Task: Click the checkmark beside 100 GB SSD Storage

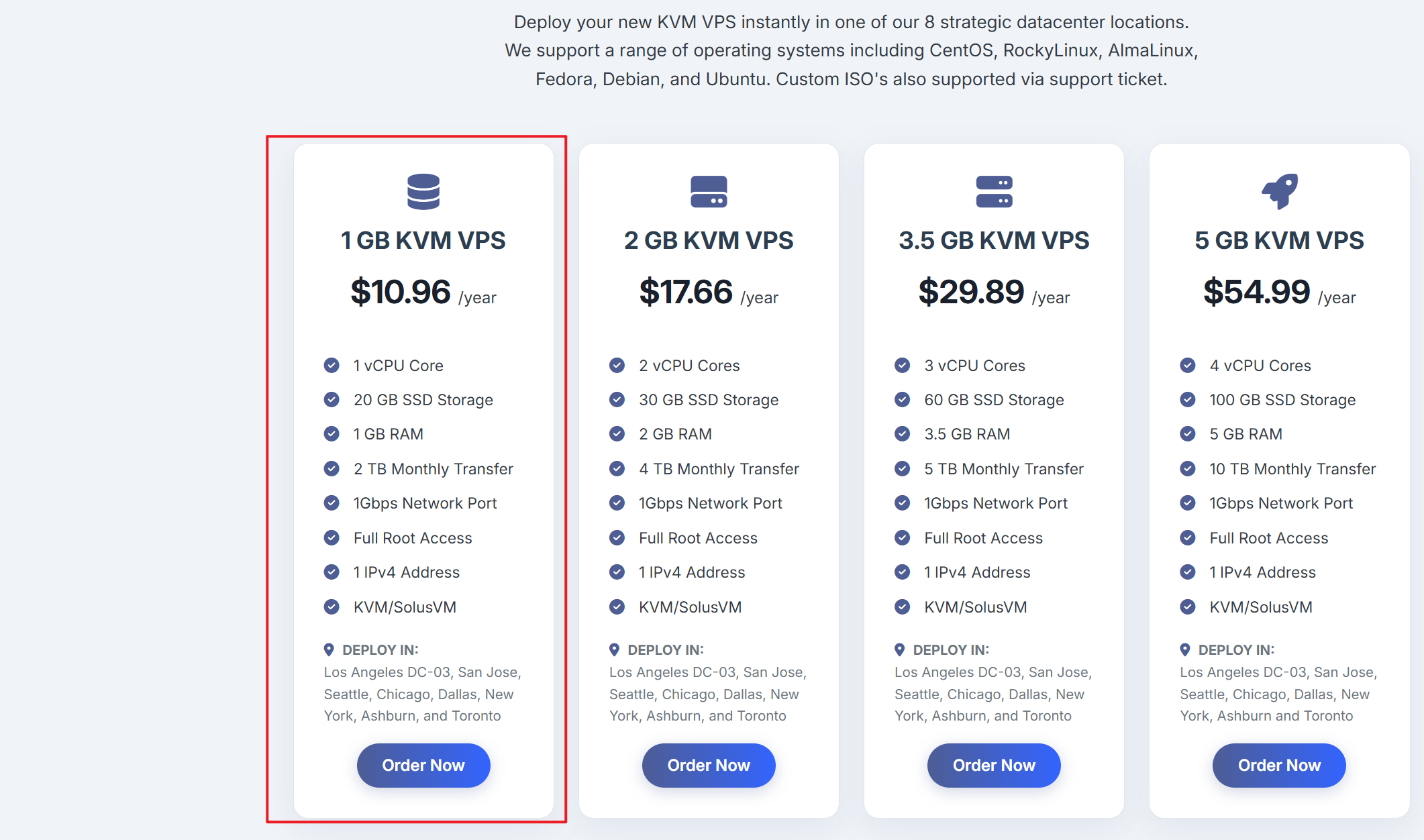Action: 1188,400
